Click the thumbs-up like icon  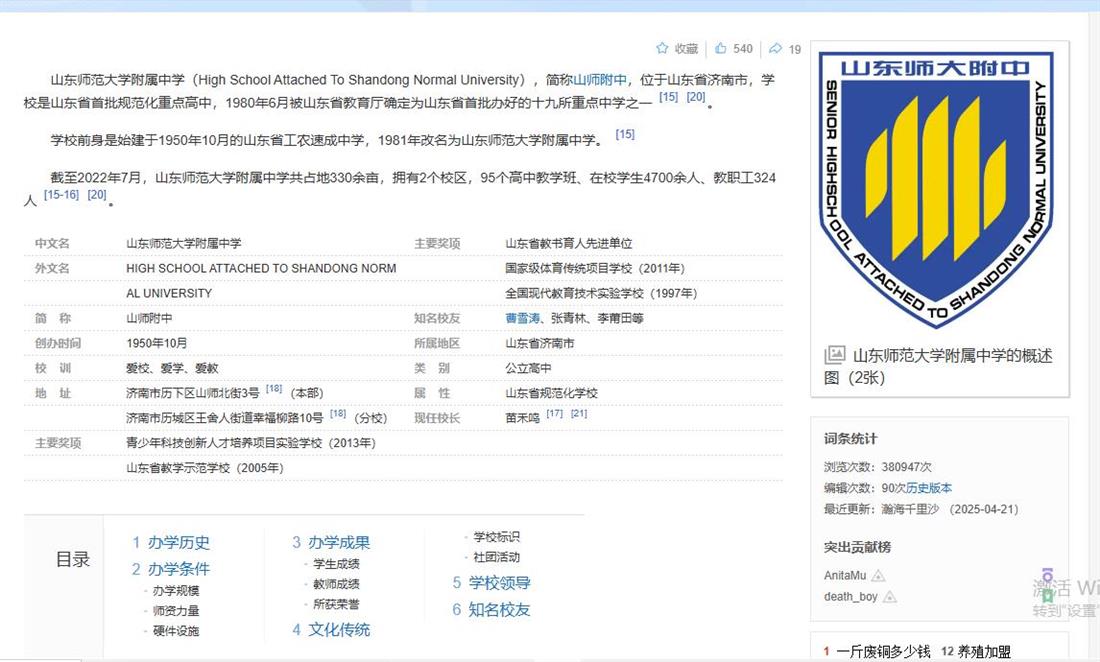tap(720, 48)
